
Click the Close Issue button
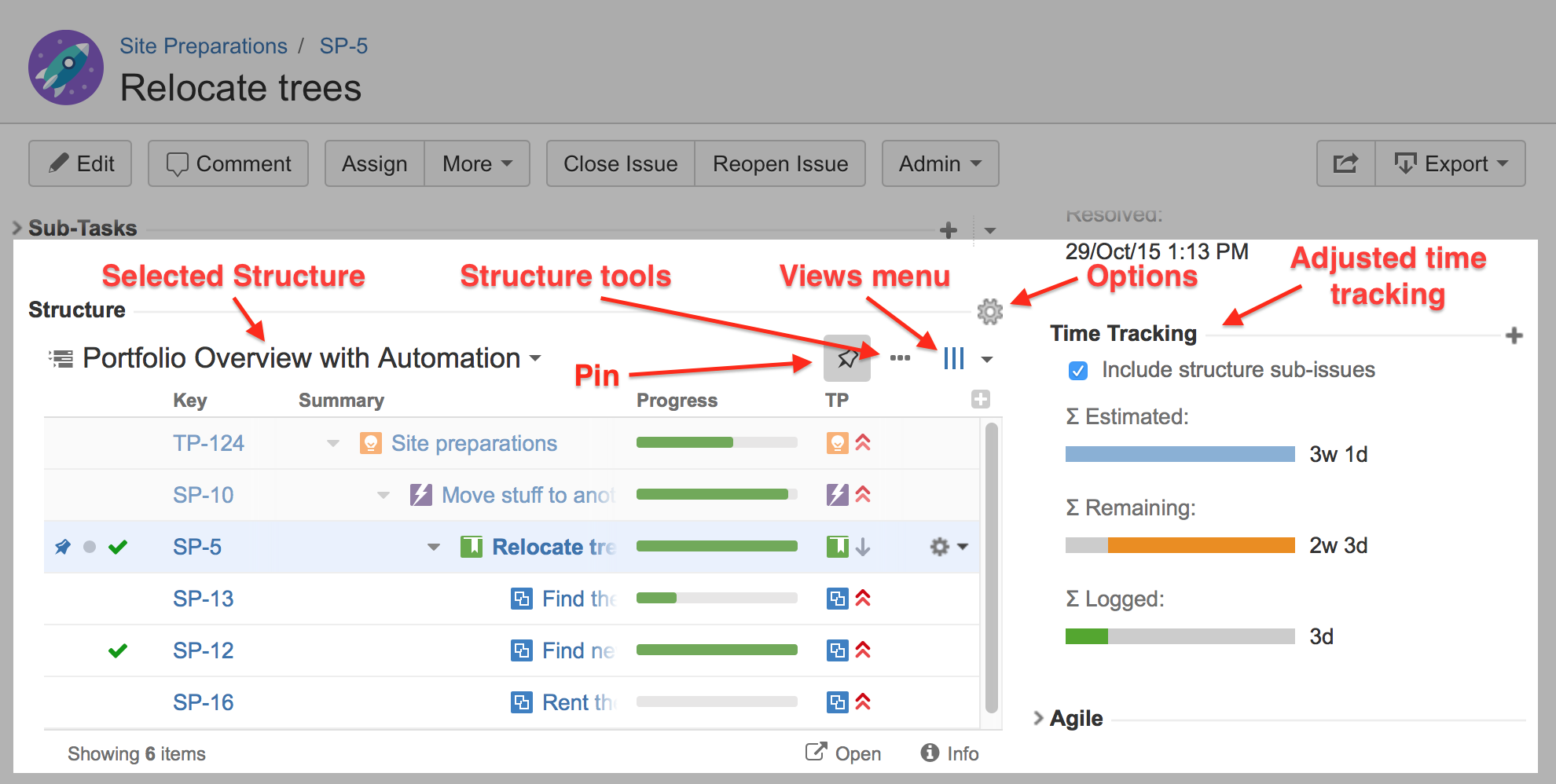[620, 163]
